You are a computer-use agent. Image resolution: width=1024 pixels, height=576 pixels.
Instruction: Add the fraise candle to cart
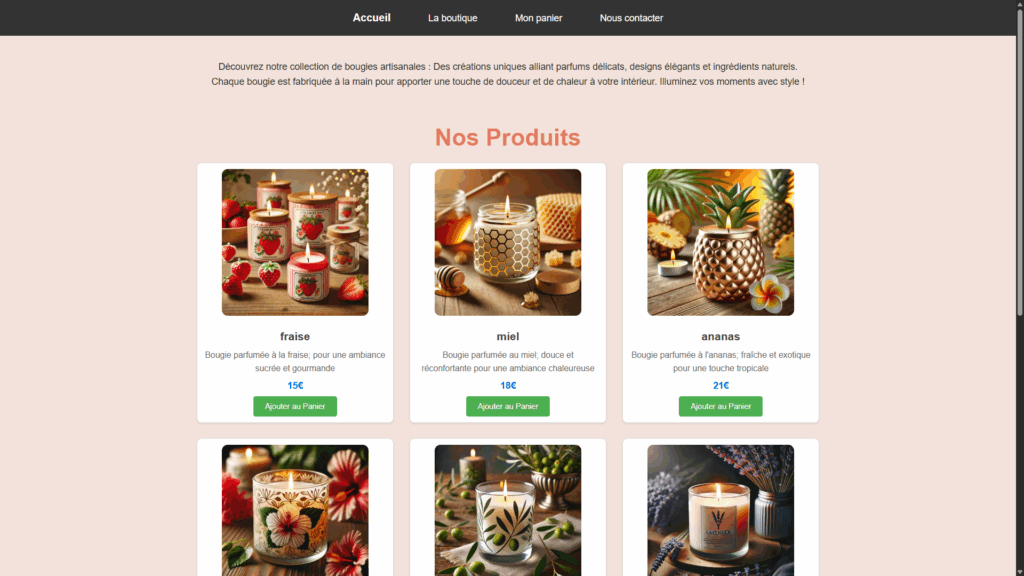(295, 406)
